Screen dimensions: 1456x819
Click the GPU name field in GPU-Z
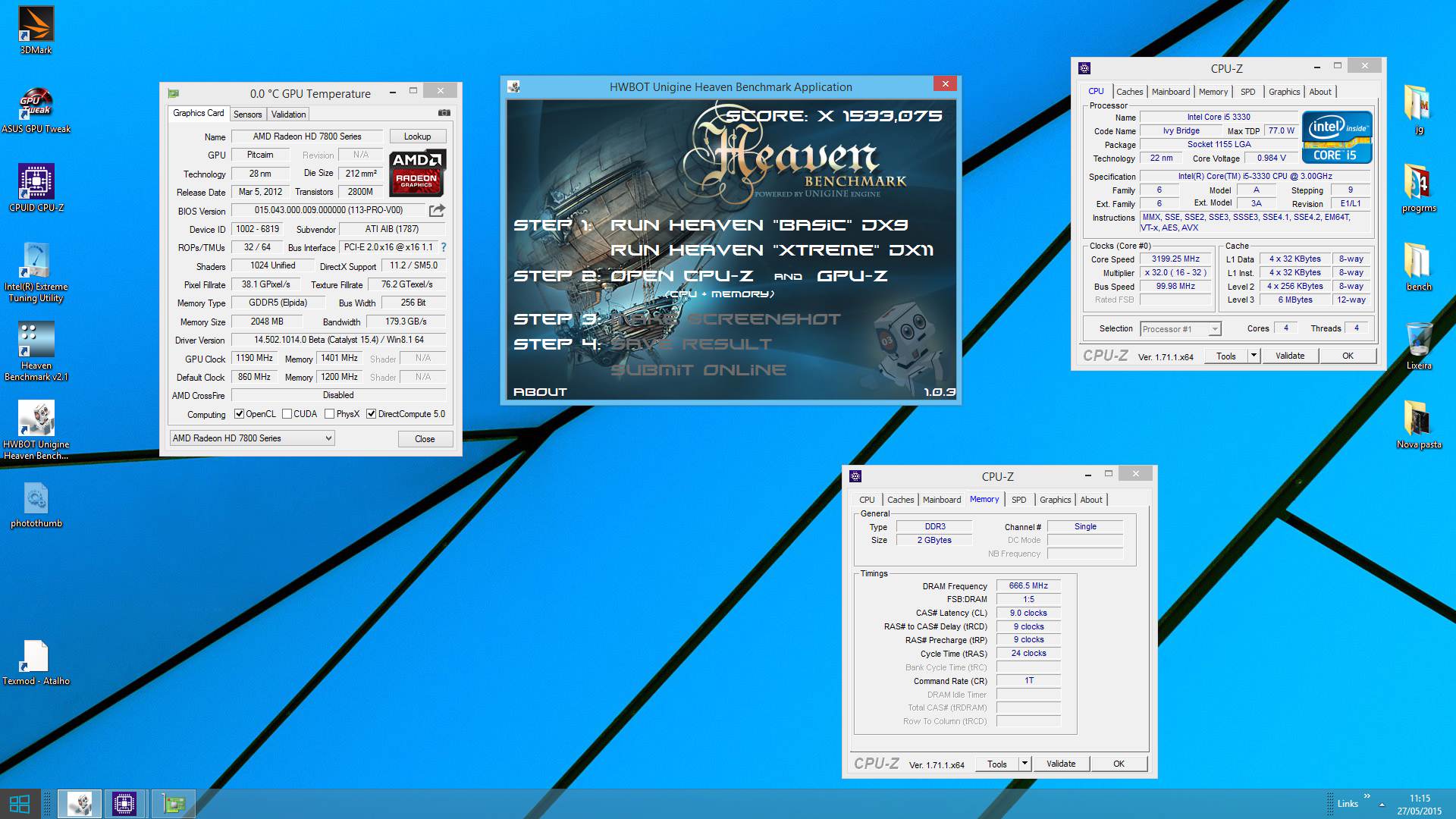pos(260,155)
